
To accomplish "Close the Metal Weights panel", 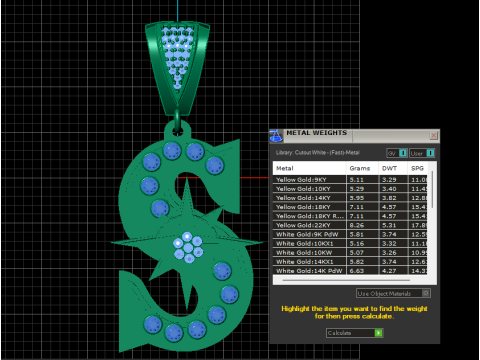I will pos(433,135).
